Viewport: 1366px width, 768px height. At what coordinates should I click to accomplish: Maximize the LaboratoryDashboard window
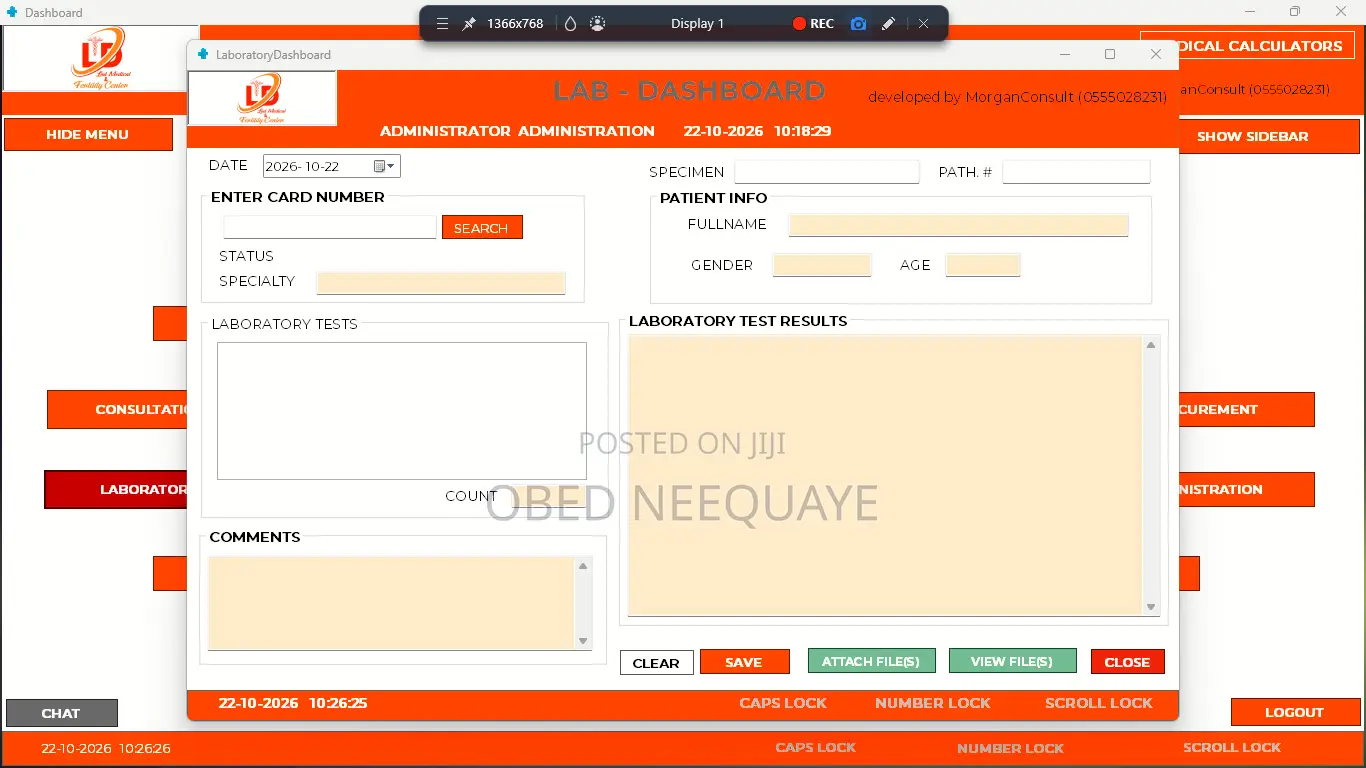[1110, 54]
